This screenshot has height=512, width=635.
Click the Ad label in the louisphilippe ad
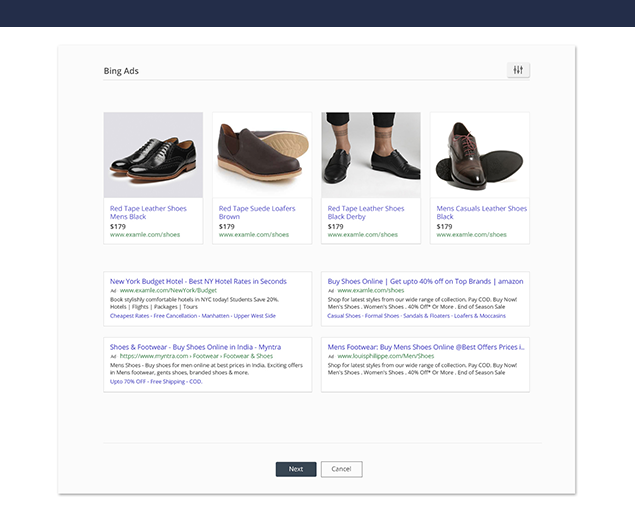[331, 356]
